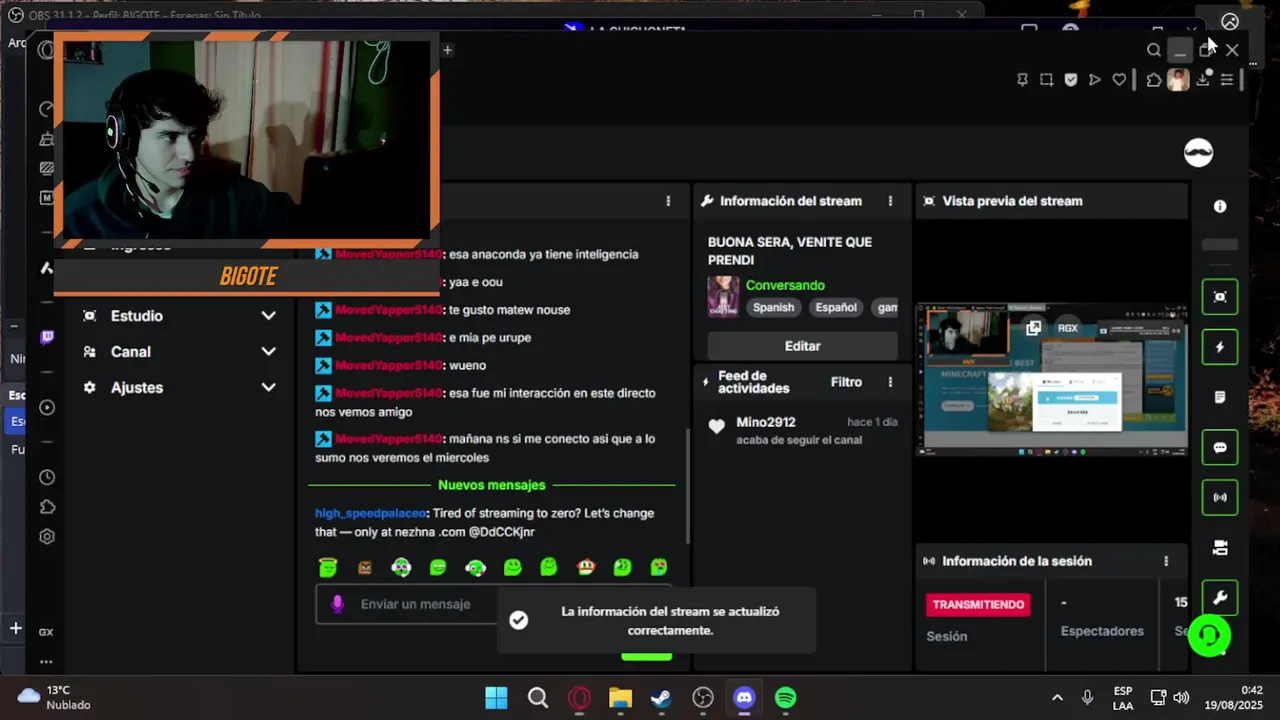This screenshot has height=720, width=1280.
Task: Click the lightning bolt quick action icon
Action: tap(1220, 347)
